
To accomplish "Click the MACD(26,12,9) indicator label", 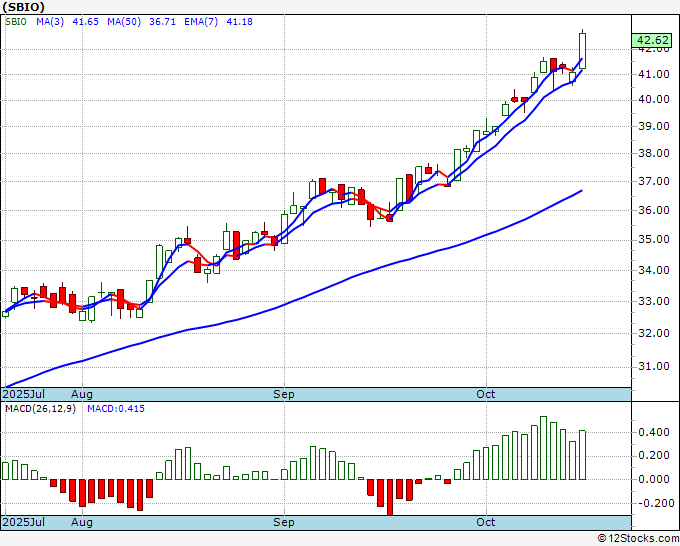I will tap(40, 409).
